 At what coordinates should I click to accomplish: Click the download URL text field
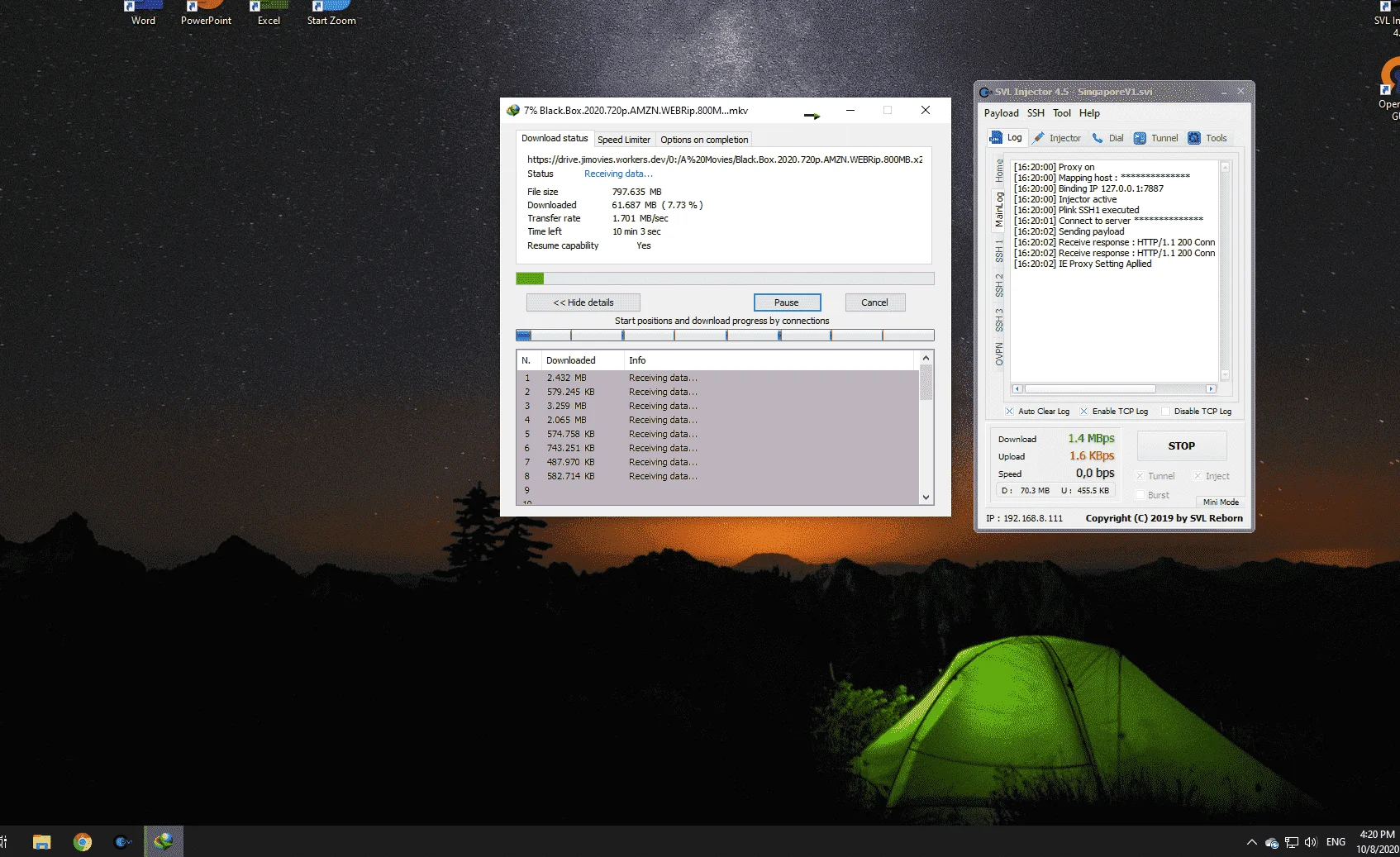coord(725,159)
